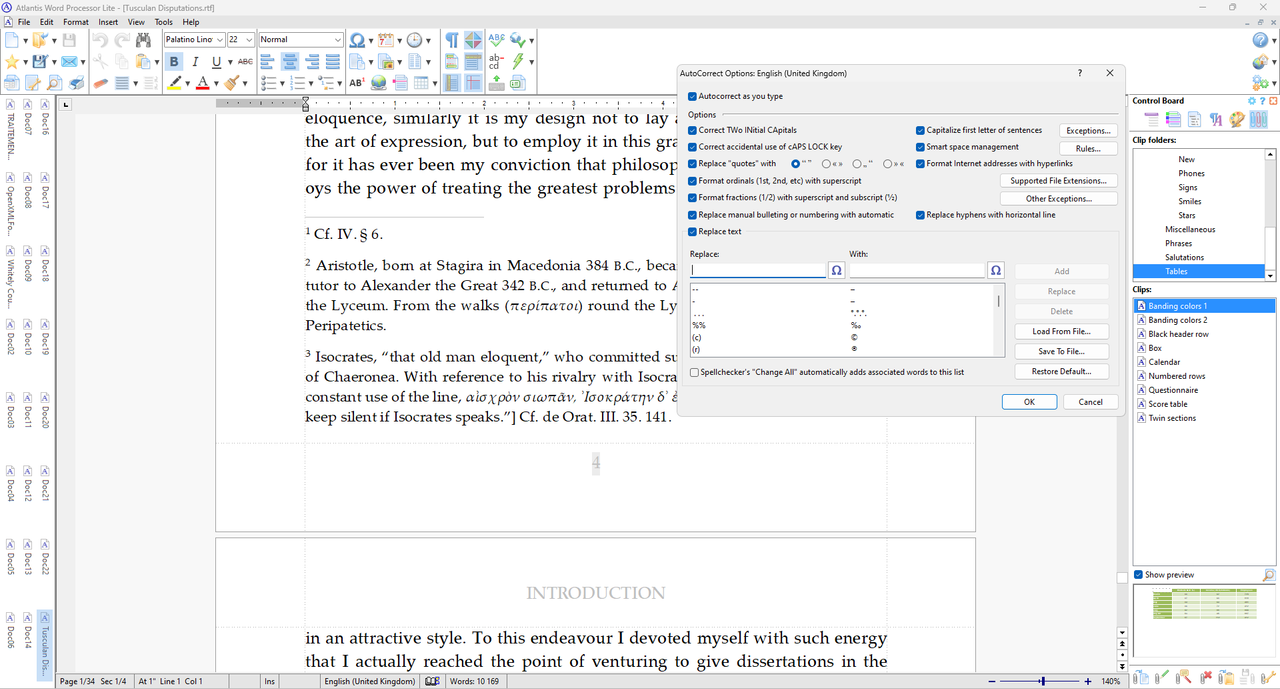Toggle Correct accidental use of cAPS LOCK key
This screenshot has width=1280, height=689.
[x=692, y=147]
